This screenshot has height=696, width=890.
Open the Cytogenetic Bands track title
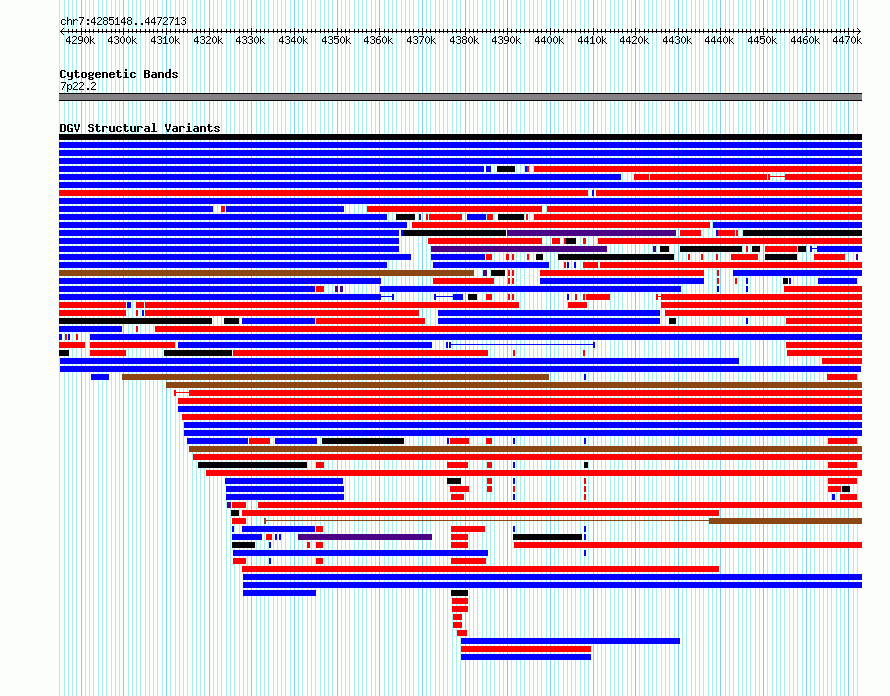(119, 74)
